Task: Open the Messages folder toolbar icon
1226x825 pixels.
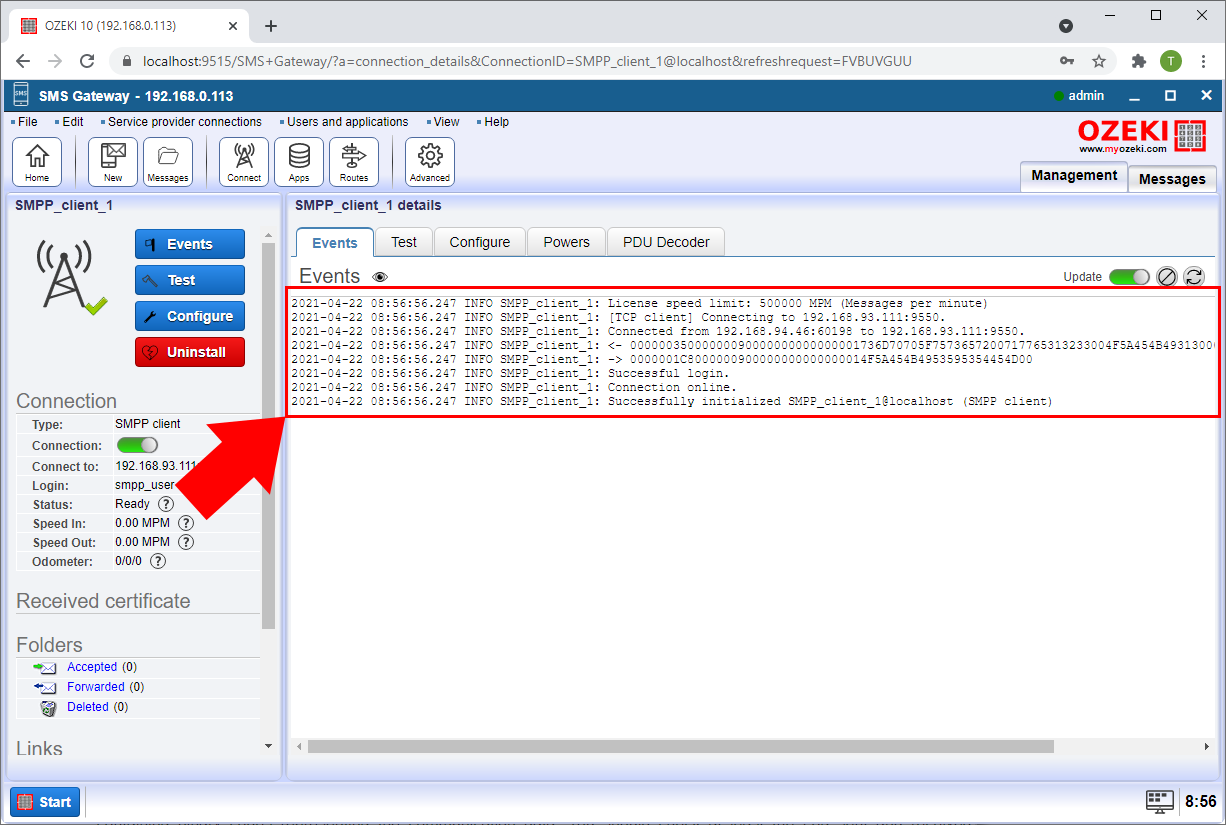Action: tap(168, 162)
